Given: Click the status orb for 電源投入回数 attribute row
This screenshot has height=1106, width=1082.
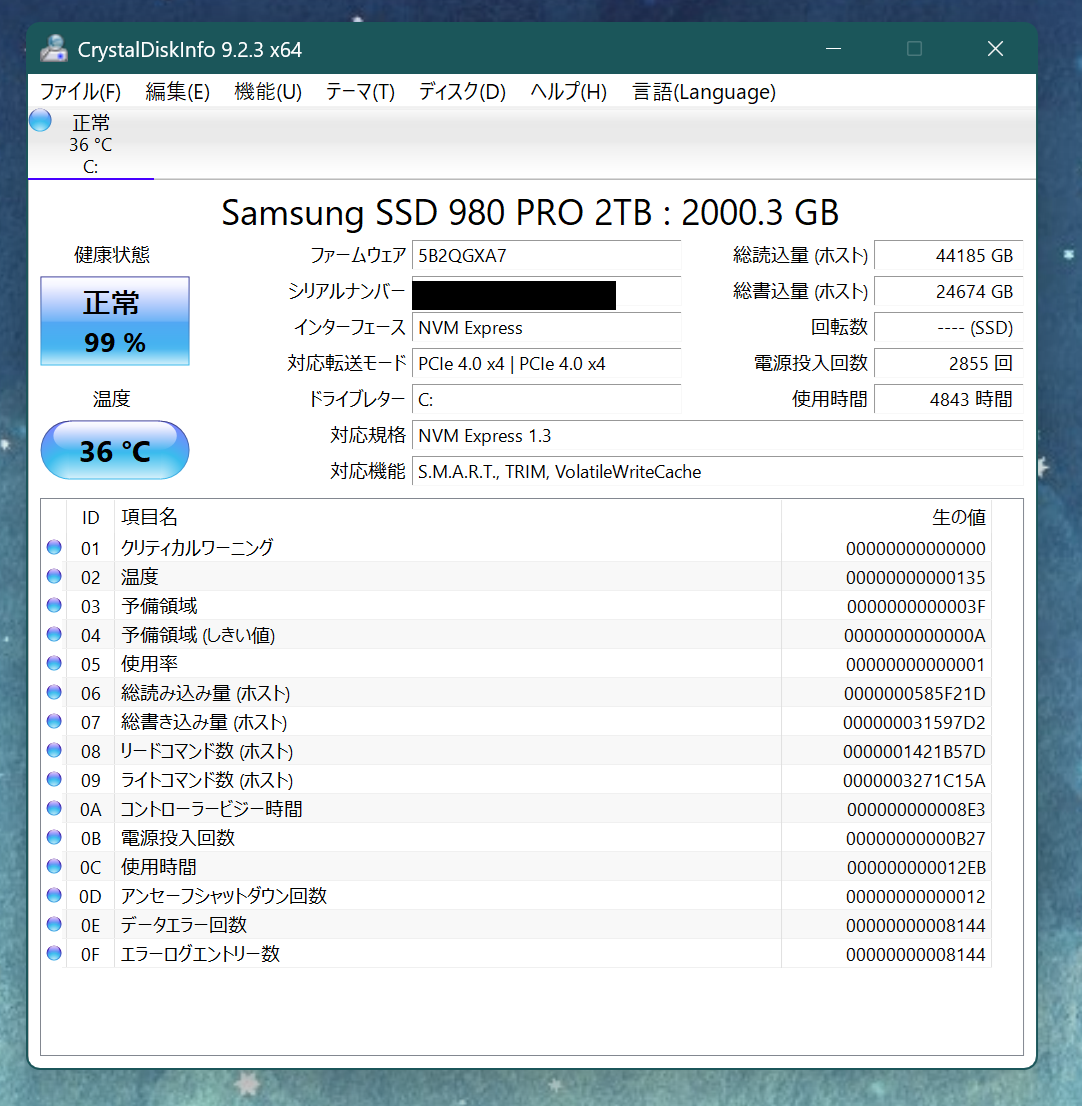Looking at the screenshot, I should coord(54,837).
